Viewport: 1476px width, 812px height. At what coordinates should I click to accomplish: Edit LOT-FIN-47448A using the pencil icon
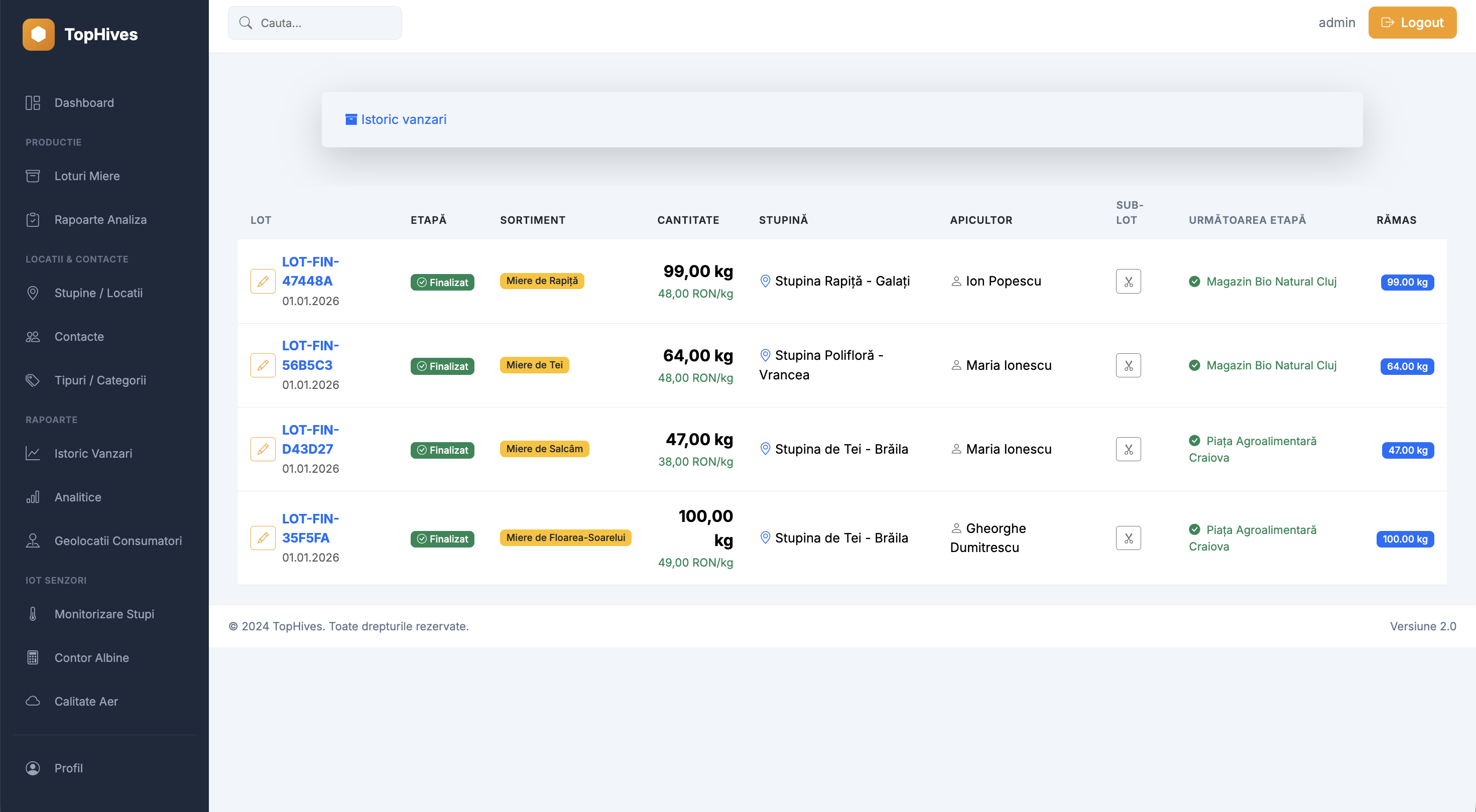point(263,281)
